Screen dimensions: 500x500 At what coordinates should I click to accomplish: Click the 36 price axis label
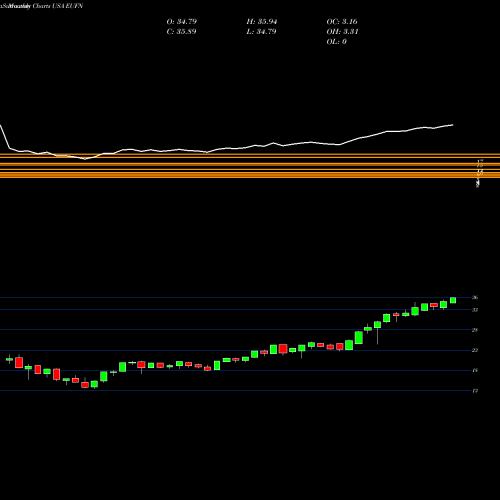pos(475,298)
